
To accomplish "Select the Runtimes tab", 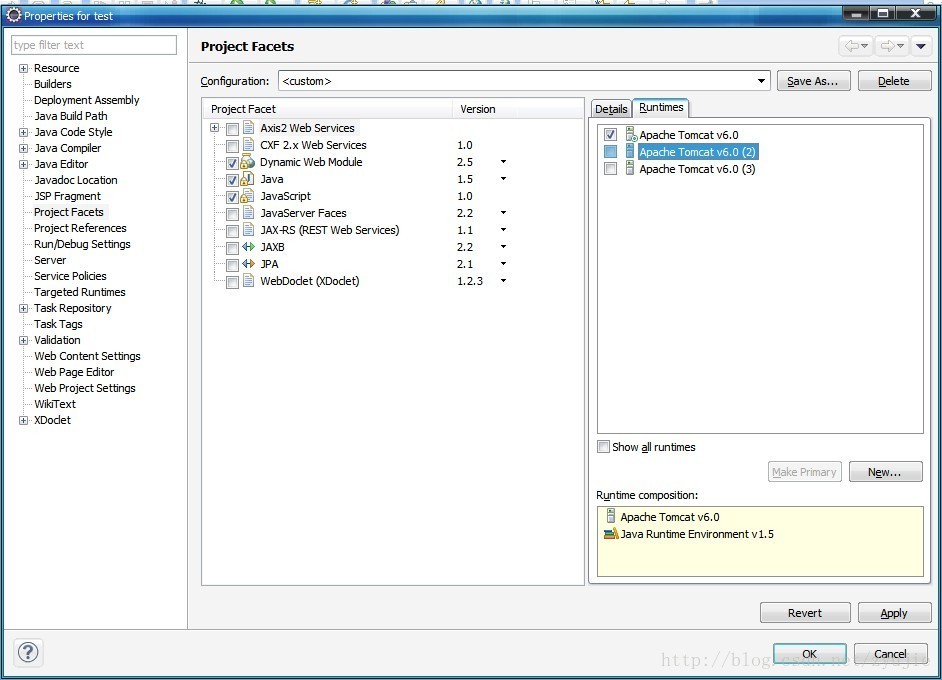I will tap(661, 108).
